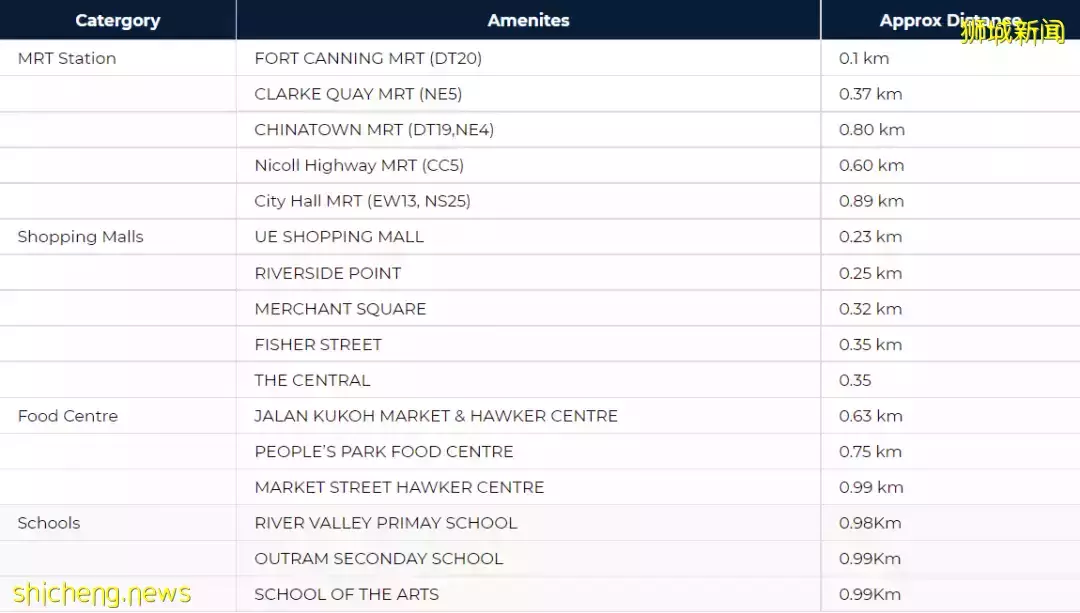Select the UE SHOPPING MALL cell
This screenshot has height=613, width=1080.
pos(339,237)
